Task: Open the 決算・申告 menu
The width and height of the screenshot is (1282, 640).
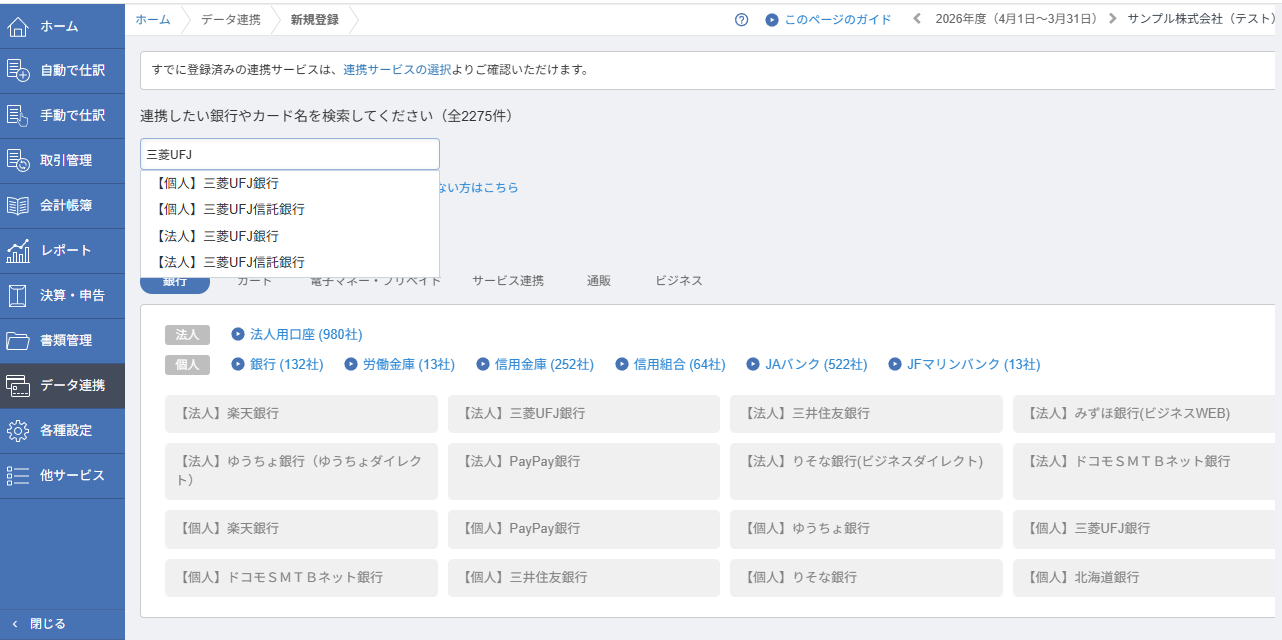Action: [62, 296]
